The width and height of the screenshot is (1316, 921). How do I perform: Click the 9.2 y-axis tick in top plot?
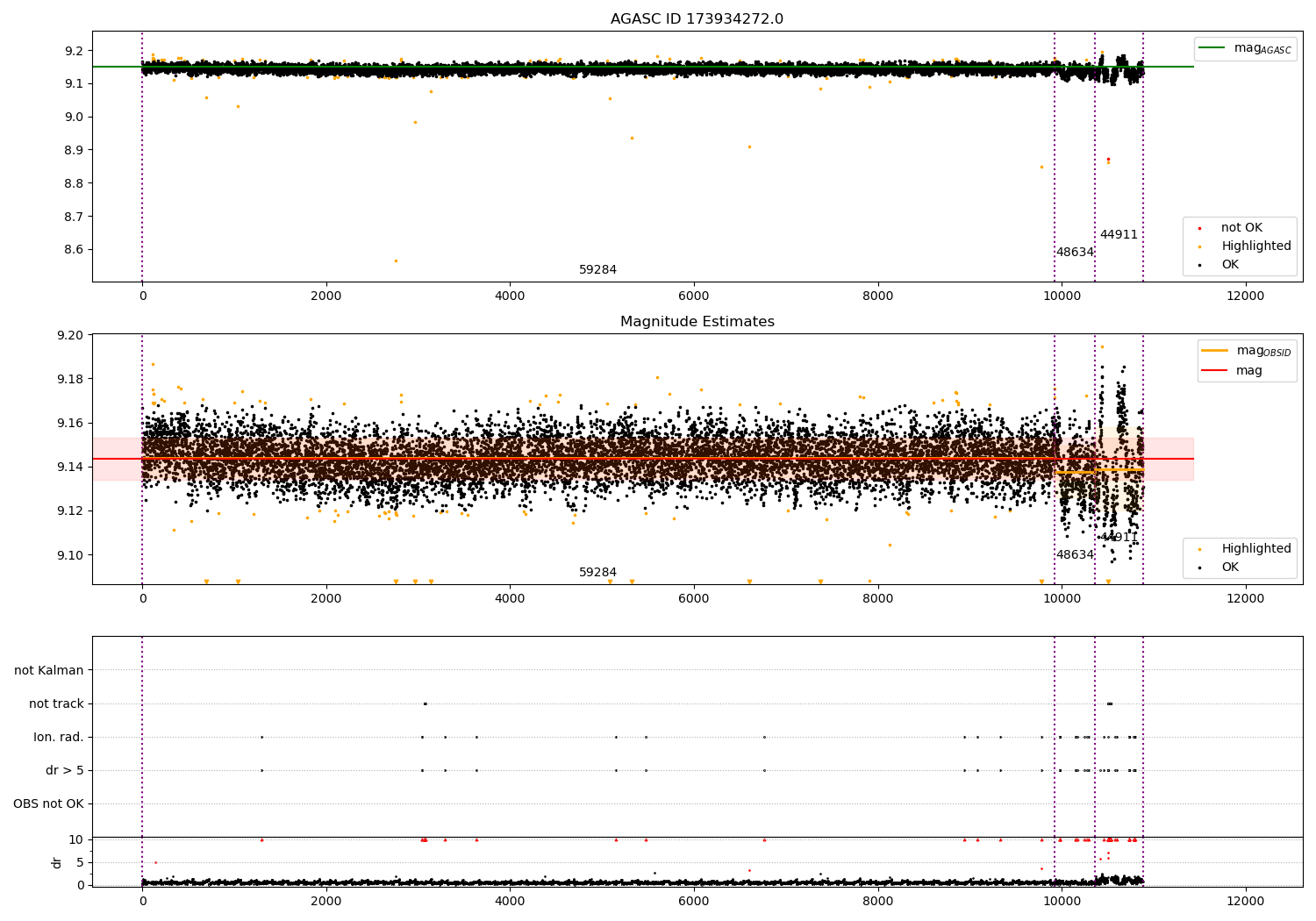pyautogui.click(x=74, y=51)
